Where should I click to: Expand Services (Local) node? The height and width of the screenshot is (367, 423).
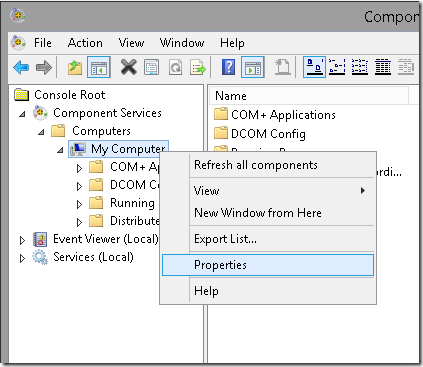coord(22,258)
